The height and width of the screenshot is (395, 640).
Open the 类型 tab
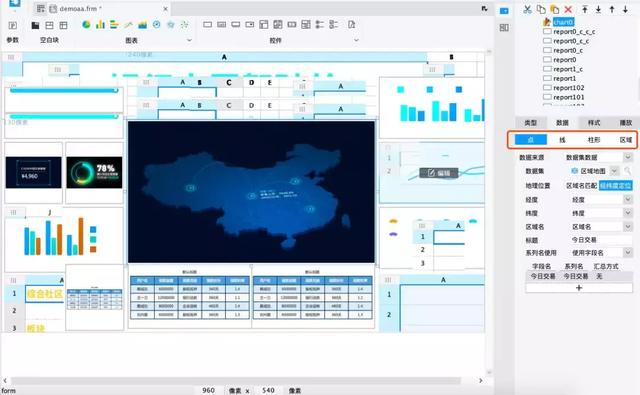531,122
